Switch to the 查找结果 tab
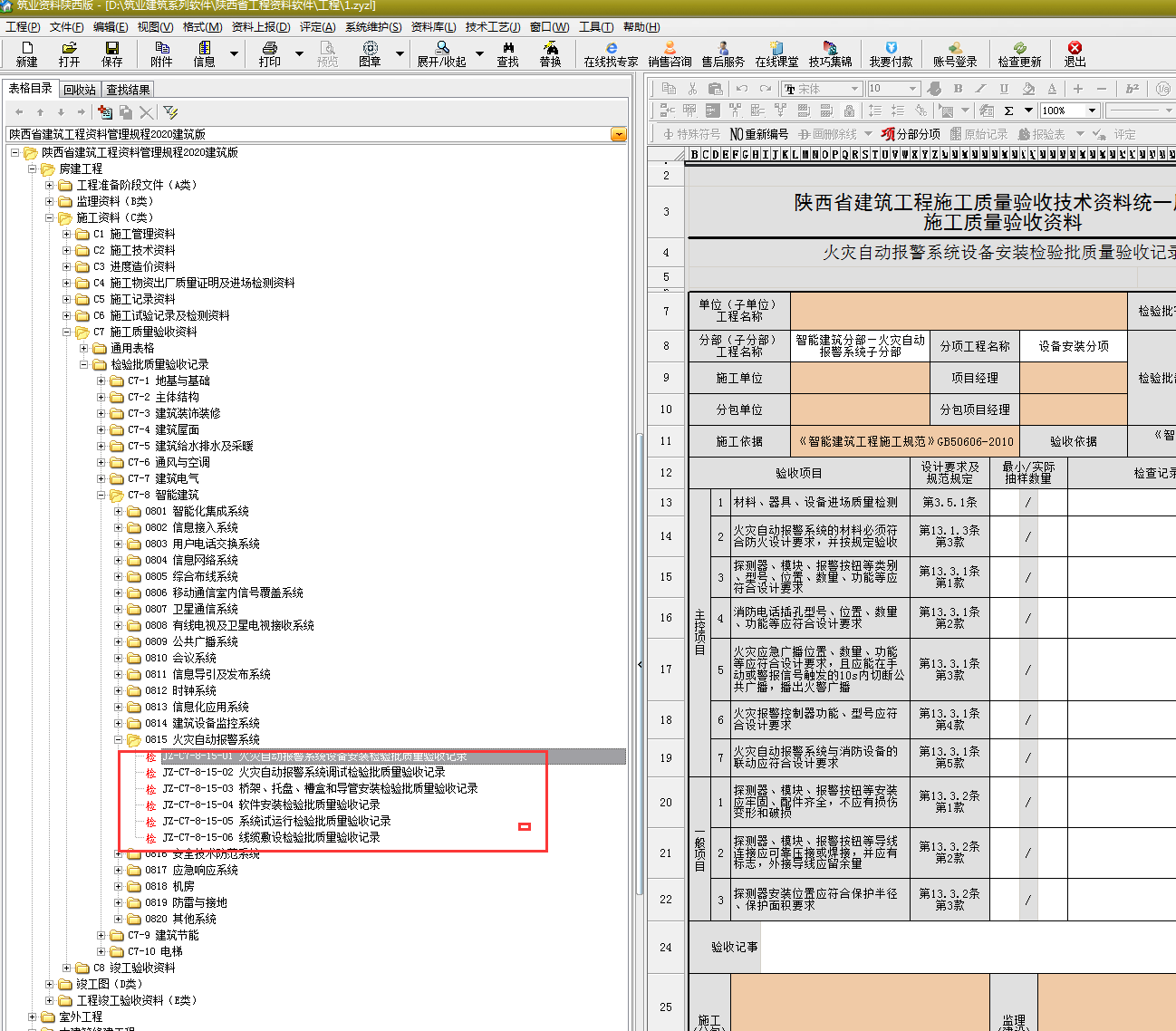The height and width of the screenshot is (1031, 1176). click(x=128, y=90)
